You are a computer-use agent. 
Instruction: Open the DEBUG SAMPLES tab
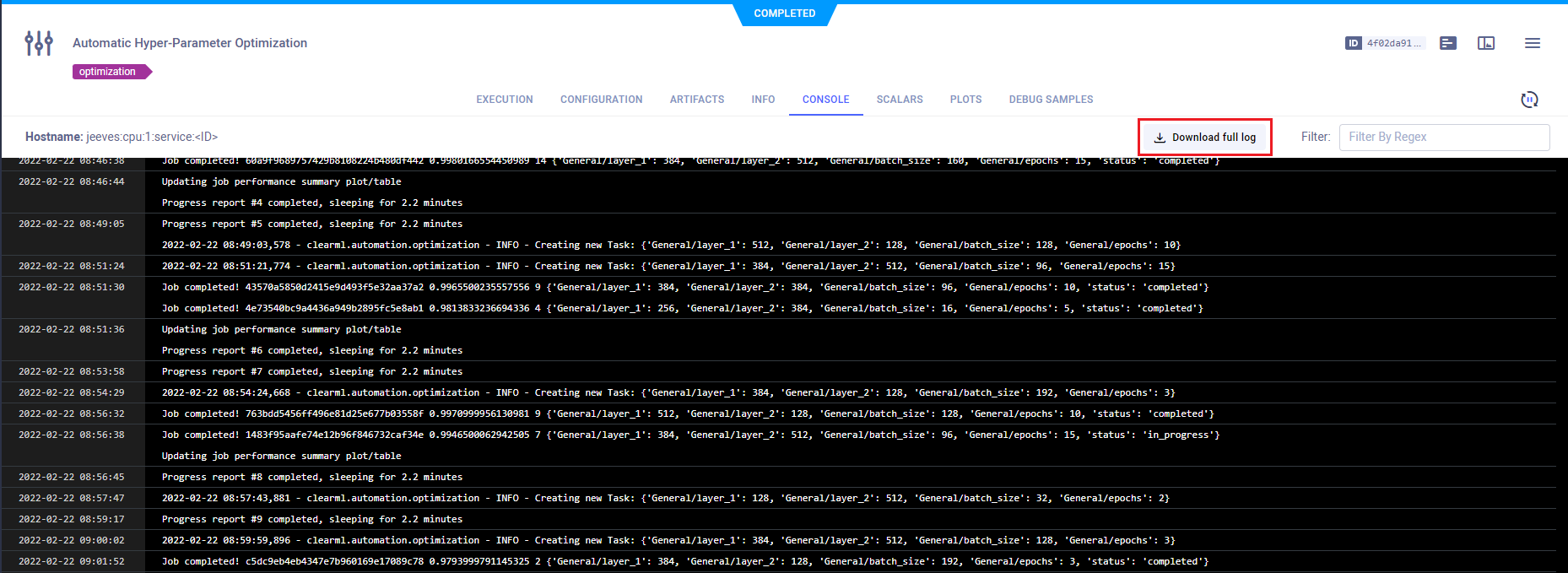pos(1051,100)
